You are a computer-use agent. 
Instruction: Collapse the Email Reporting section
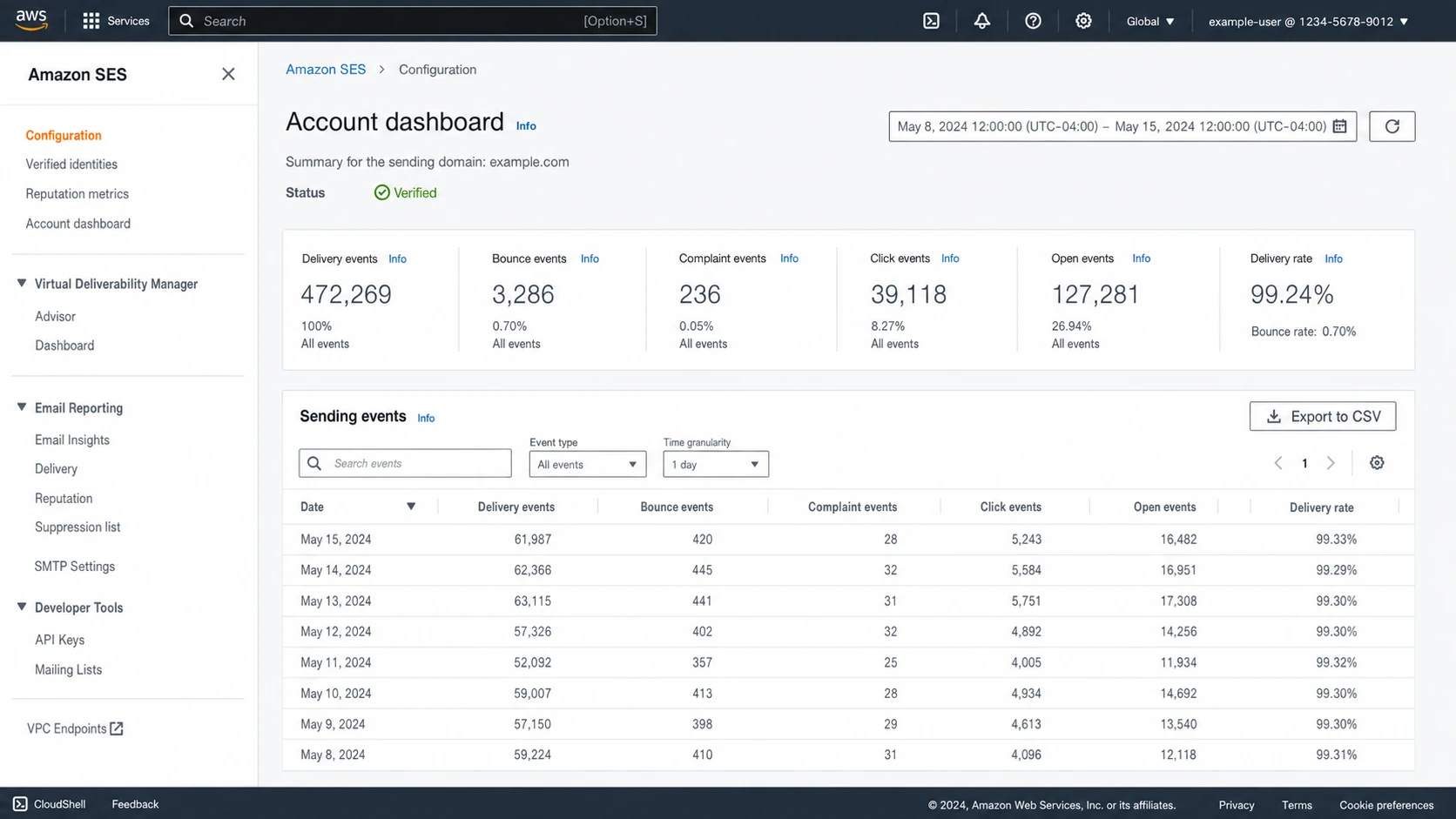pos(22,407)
